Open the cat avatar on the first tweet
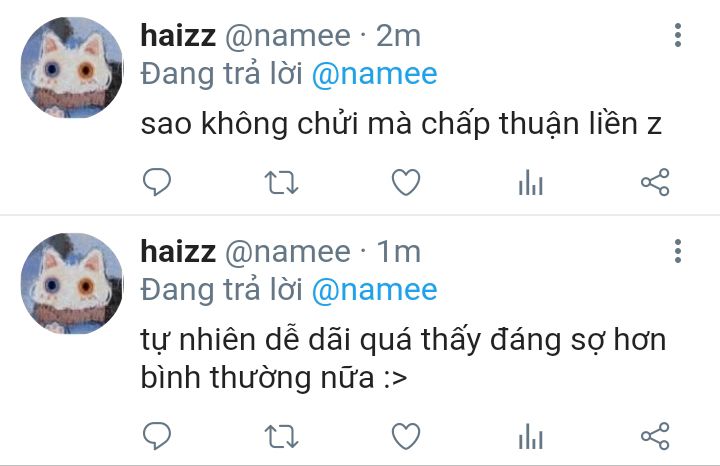This screenshot has height=466, width=720. [x=72, y=67]
